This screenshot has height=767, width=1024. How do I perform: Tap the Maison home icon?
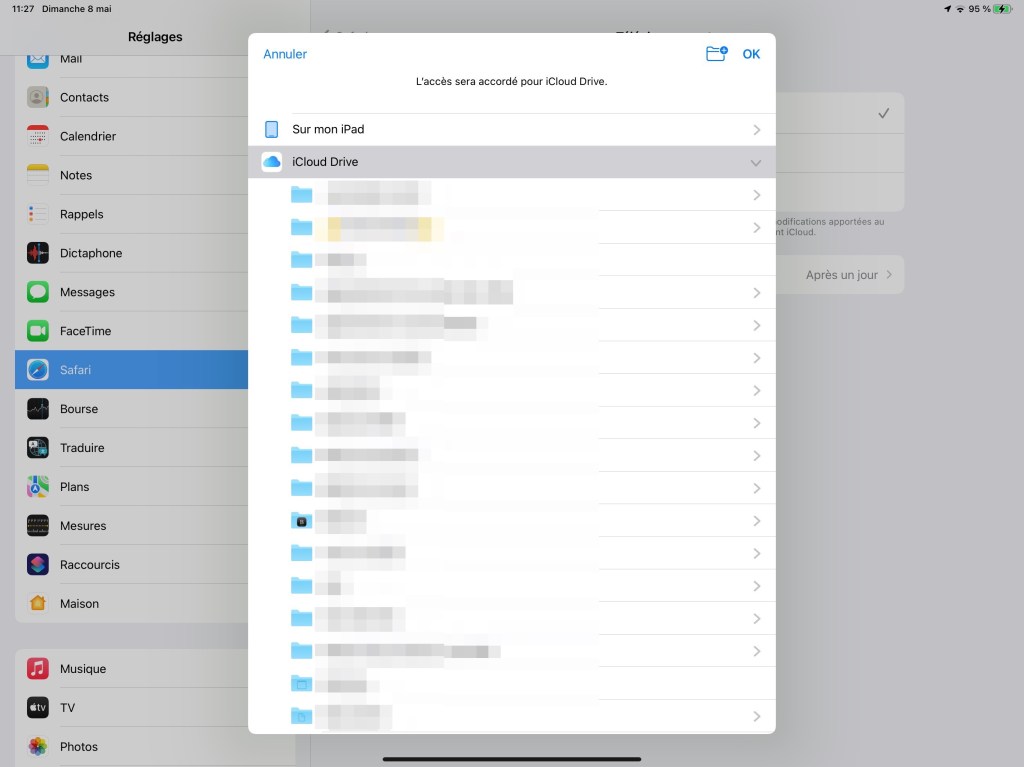tap(38, 604)
